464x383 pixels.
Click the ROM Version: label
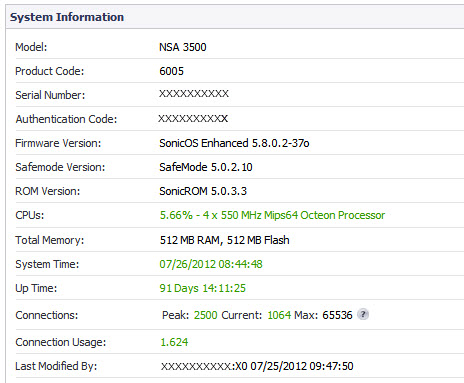48,191
